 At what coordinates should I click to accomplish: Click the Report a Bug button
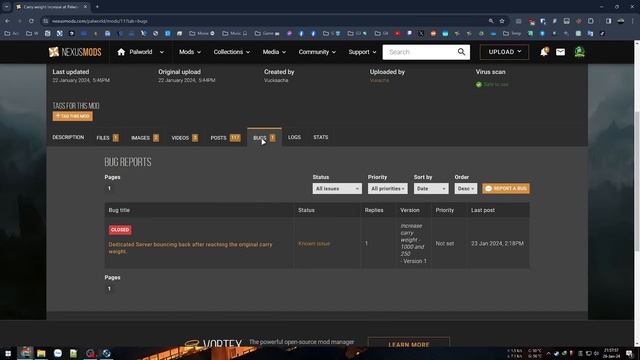pos(506,189)
